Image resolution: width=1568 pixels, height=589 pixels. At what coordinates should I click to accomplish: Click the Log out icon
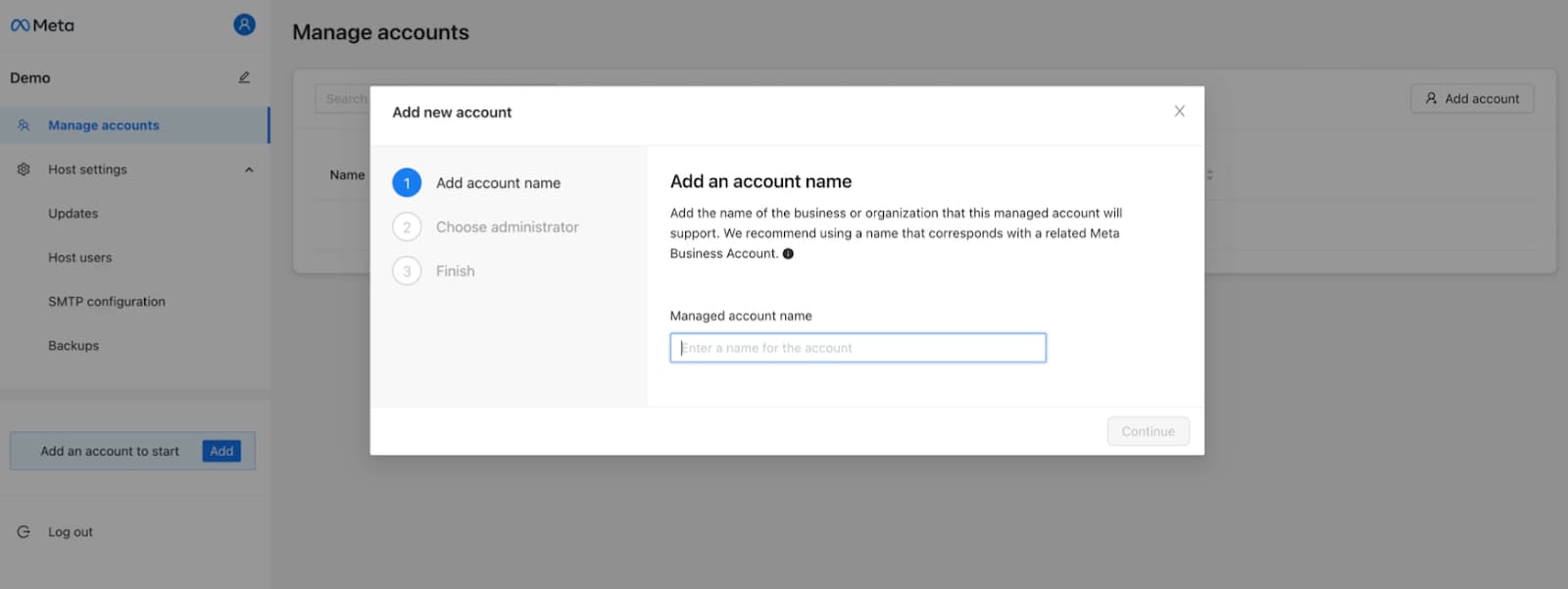(x=24, y=532)
